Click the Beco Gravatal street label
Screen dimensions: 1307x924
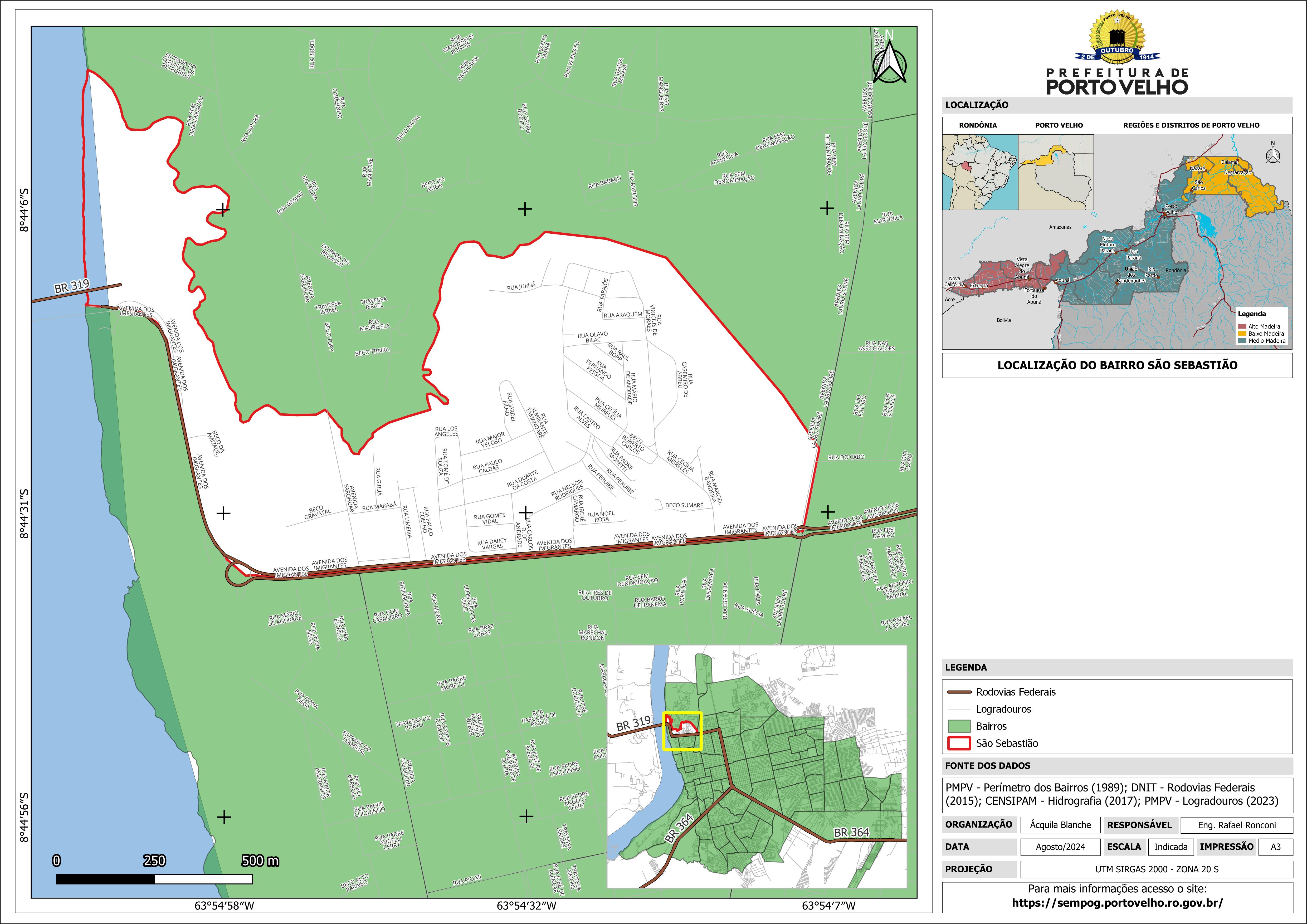(317, 513)
